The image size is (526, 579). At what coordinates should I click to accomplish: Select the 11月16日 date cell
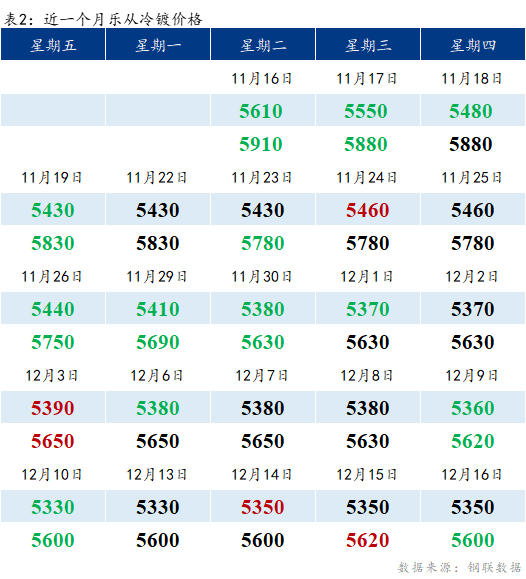point(262,78)
